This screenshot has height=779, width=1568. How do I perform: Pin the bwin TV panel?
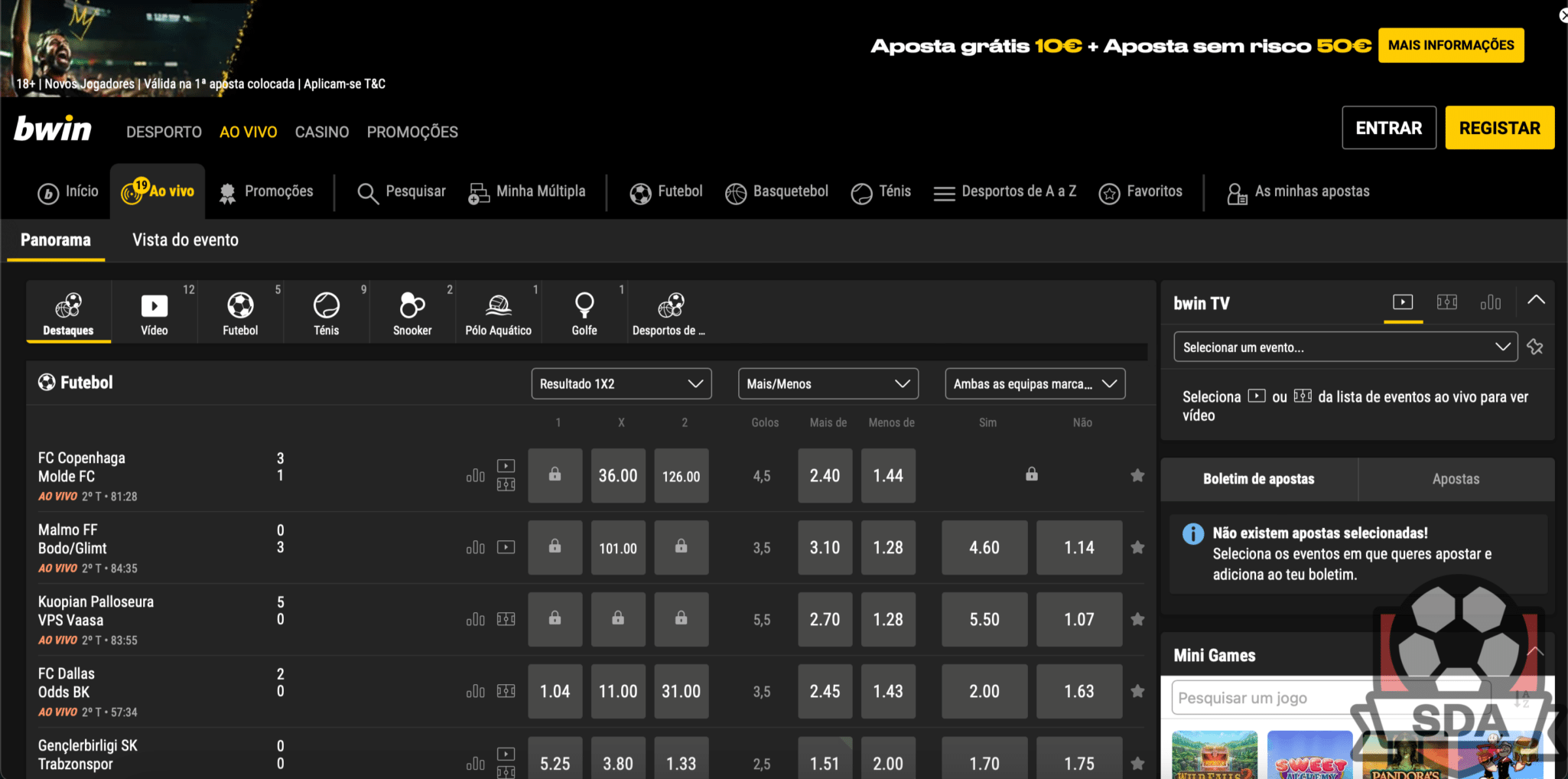(1535, 347)
